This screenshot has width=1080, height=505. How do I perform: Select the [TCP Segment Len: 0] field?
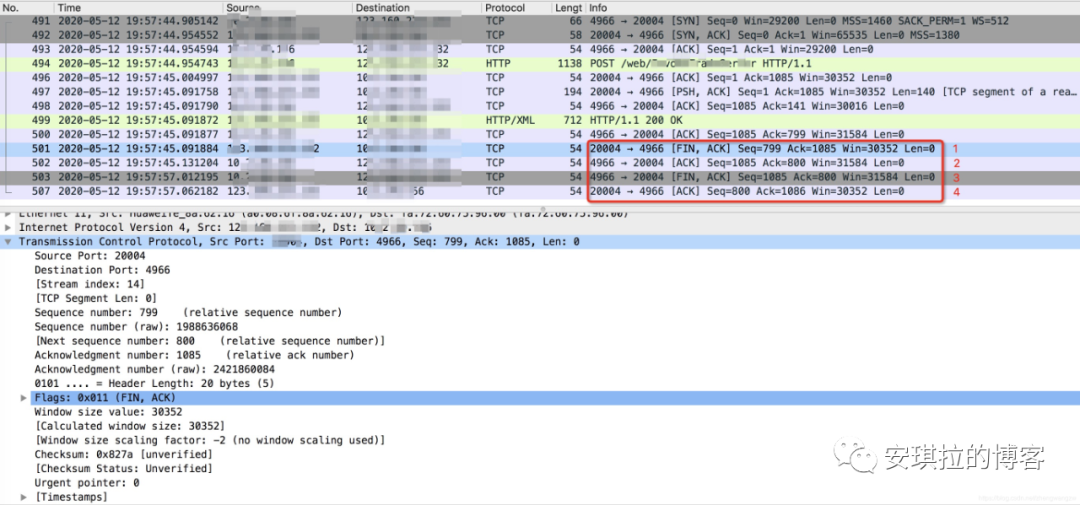[x=96, y=298]
